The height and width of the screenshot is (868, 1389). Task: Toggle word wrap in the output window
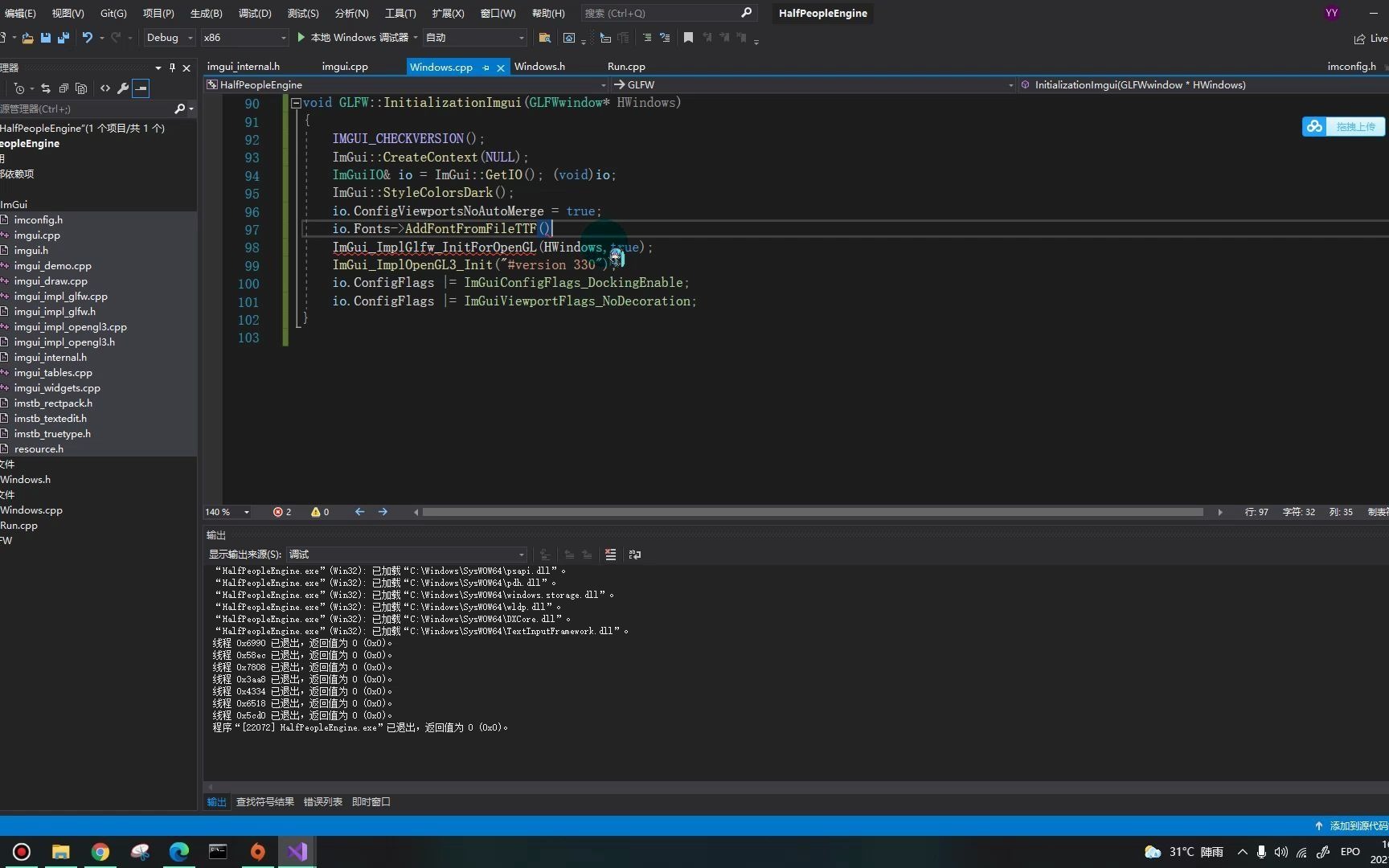tap(634, 555)
